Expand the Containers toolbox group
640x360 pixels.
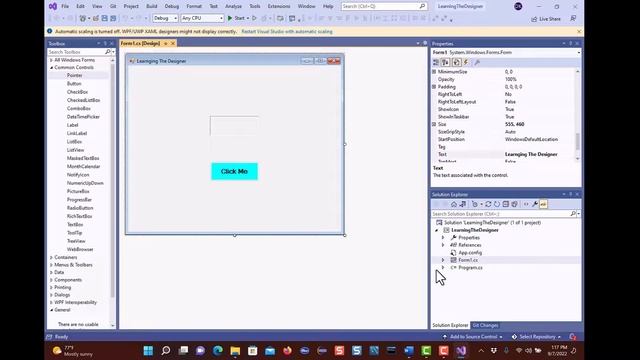pyautogui.click(x=51, y=258)
